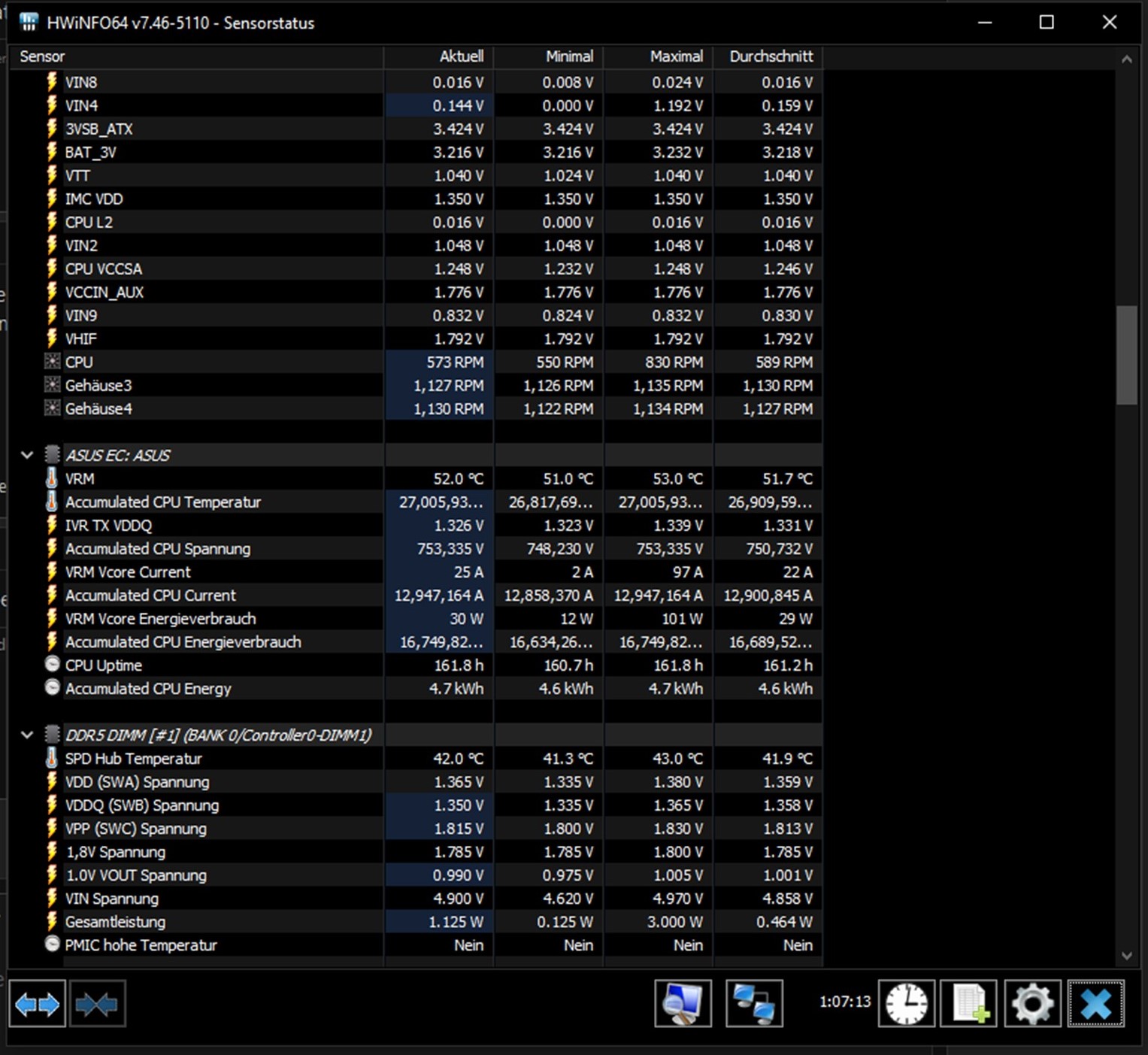Click the CPU fan sensor icon
Image resolution: width=1148 pixels, height=1055 pixels.
[52, 362]
